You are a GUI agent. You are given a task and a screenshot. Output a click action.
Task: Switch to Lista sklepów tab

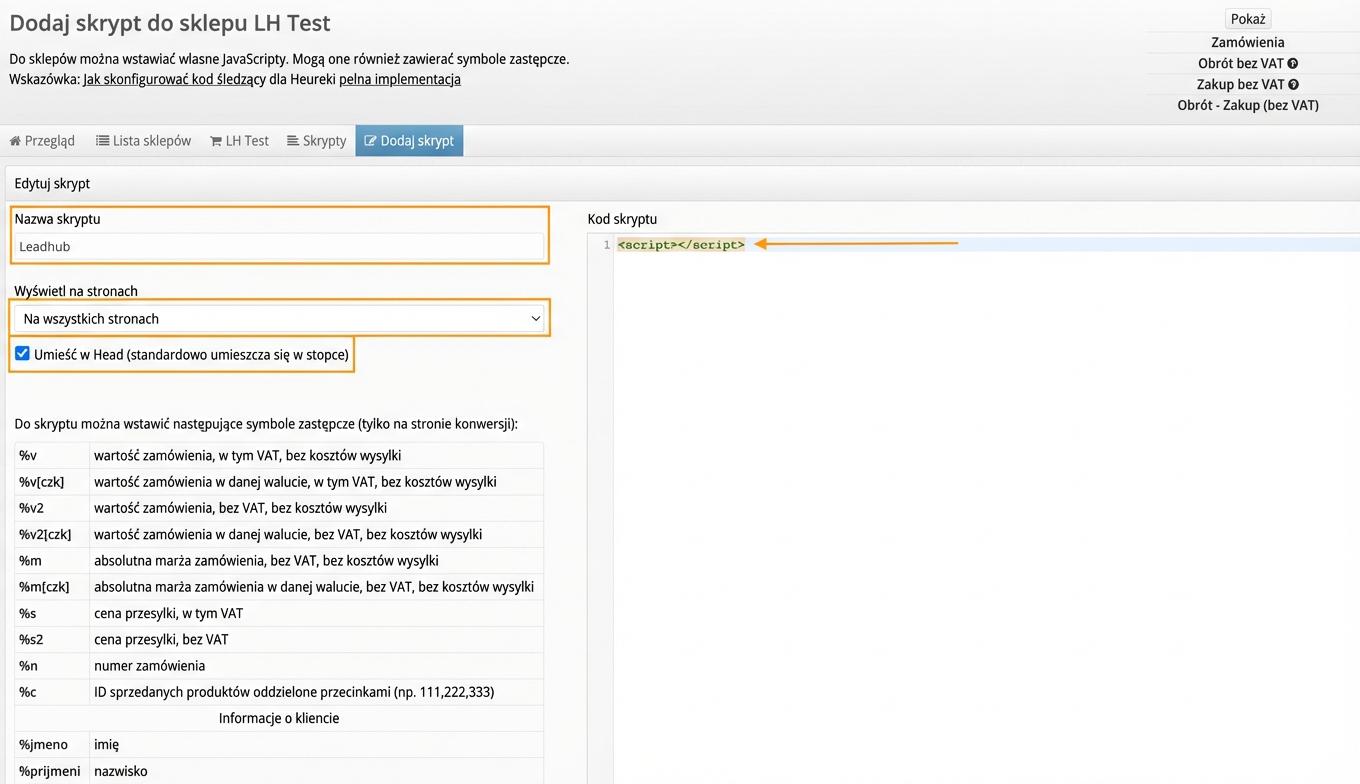[x=143, y=141]
